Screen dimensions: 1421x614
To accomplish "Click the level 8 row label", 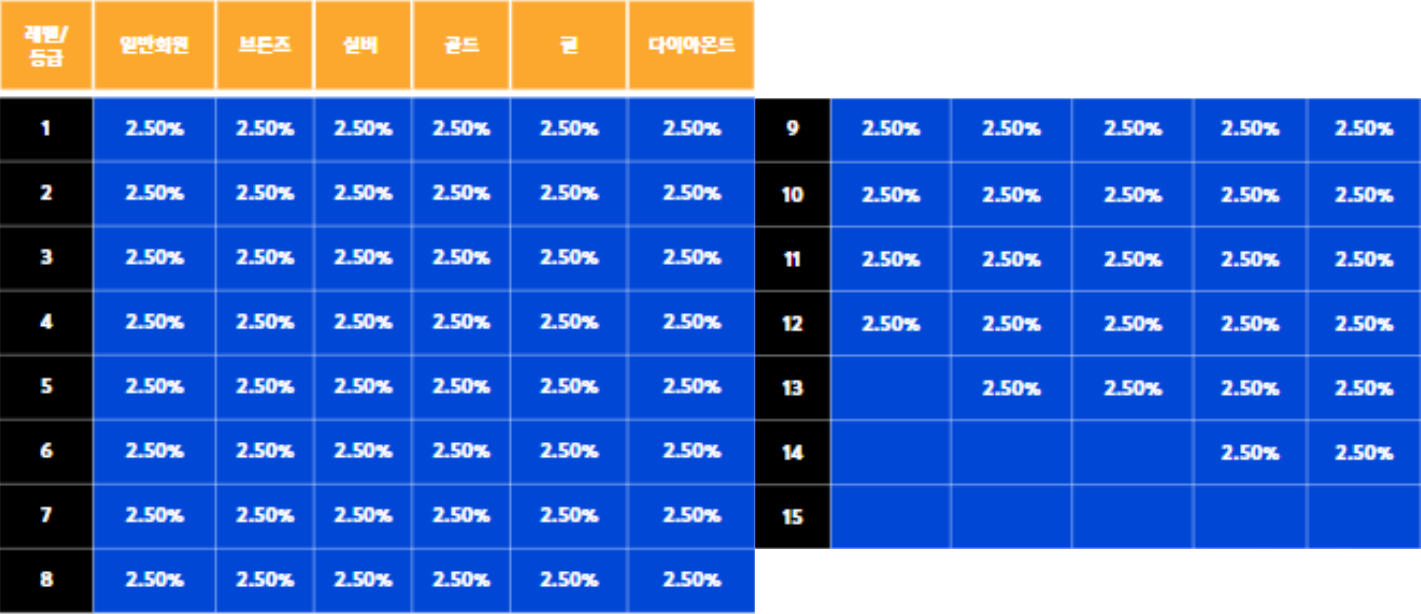I will click(x=46, y=580).
